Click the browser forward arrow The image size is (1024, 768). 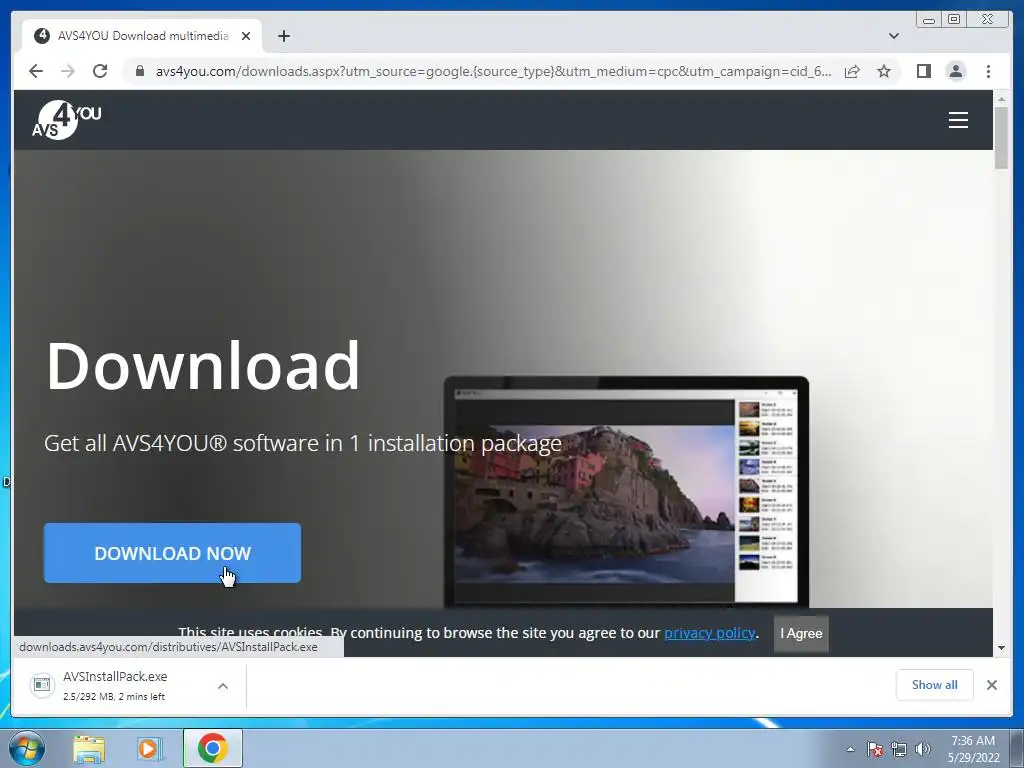(68, 71)
